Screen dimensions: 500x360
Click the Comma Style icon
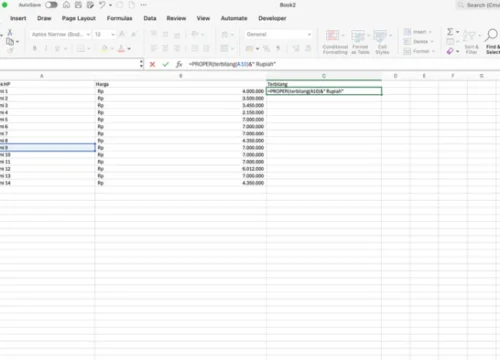pyautogui.click(x=278, y=49)
